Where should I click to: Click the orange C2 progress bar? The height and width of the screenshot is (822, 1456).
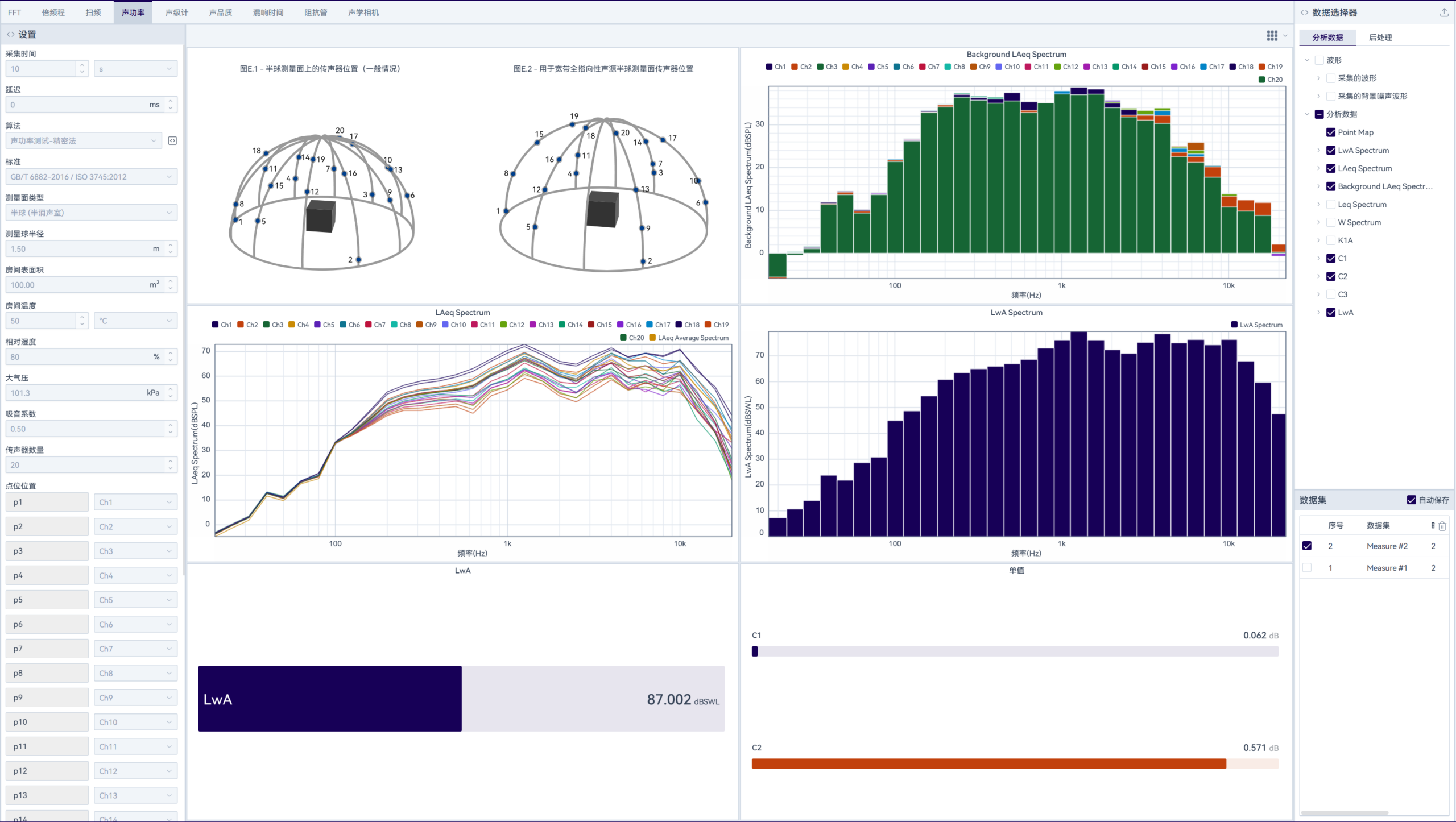tap(988, 764)
